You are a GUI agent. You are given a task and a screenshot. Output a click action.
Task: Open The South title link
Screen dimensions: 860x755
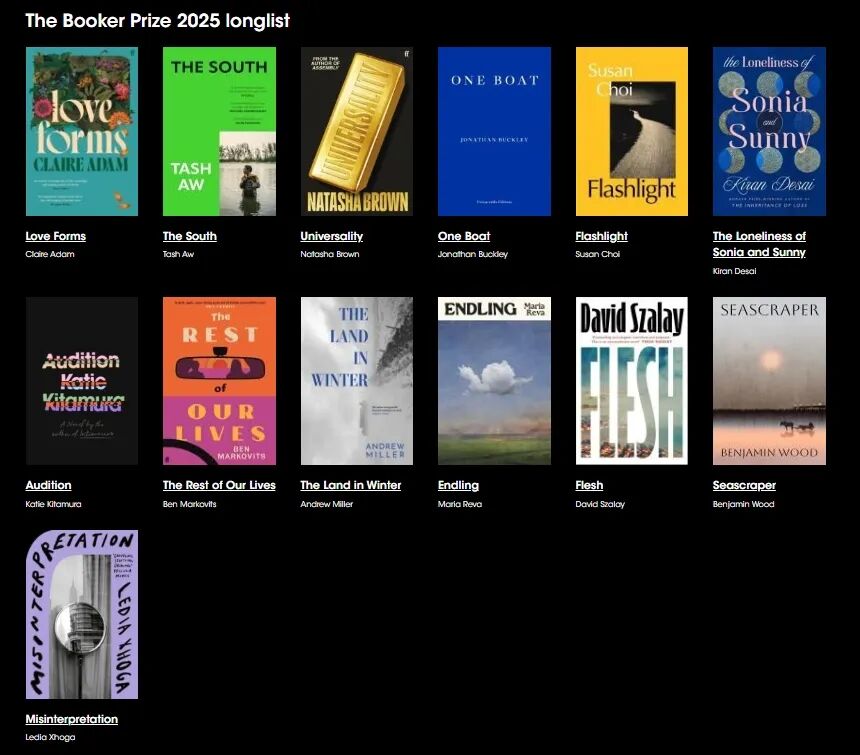coord(190,236)
